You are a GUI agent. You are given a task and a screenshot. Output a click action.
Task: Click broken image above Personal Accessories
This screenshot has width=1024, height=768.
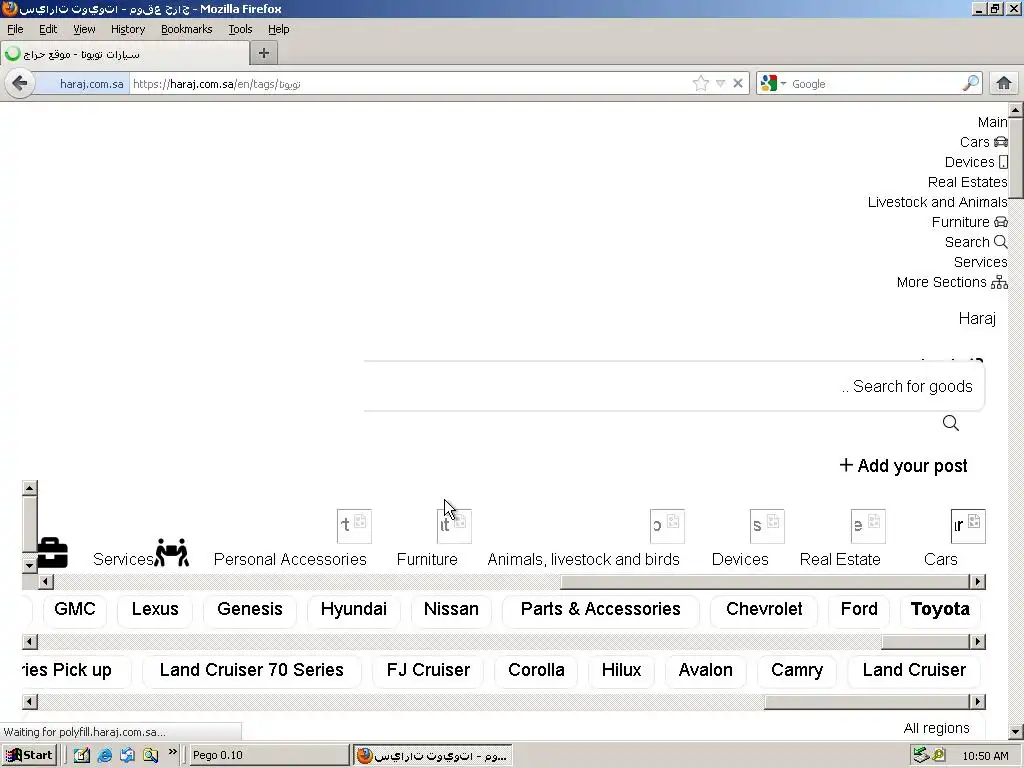[354, 526]
